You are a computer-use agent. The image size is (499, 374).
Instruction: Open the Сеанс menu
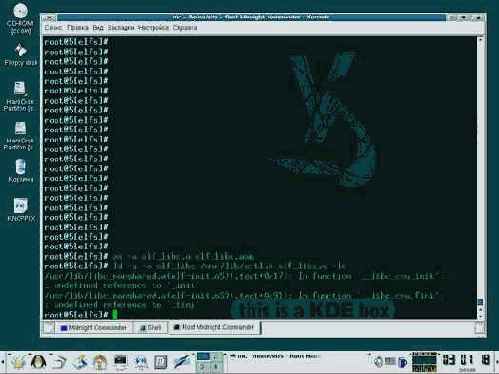click(x=53, y=28)
